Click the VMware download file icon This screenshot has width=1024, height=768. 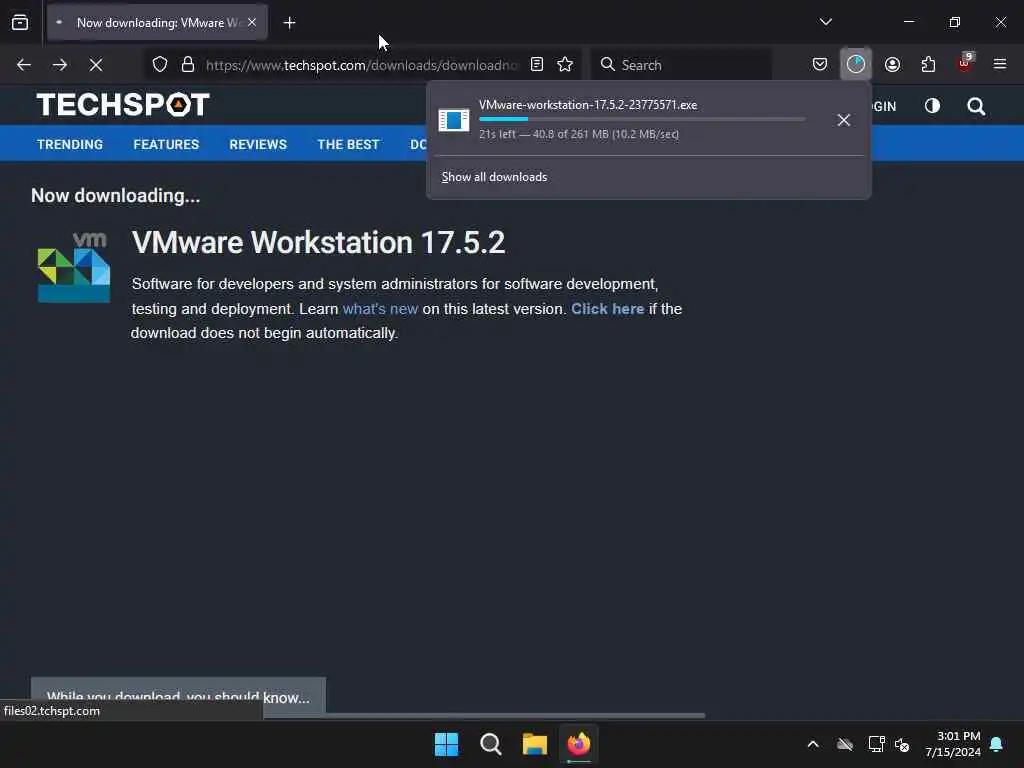(454, 120)
